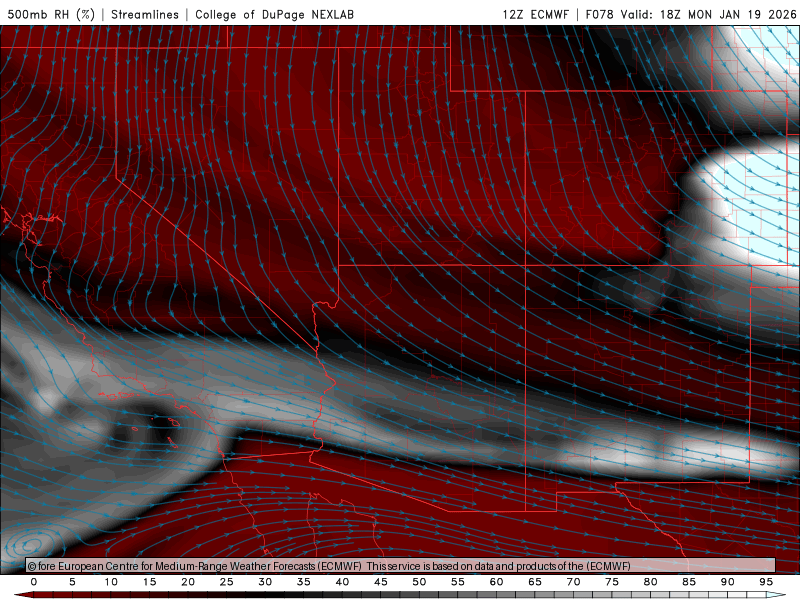
Task: Click the 0 label on the color scale
Action: (34, 582)
